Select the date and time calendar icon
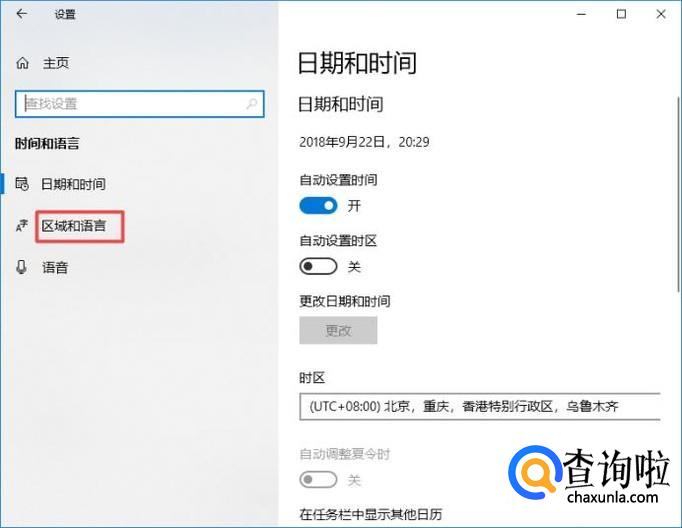 tap(22, 184)
